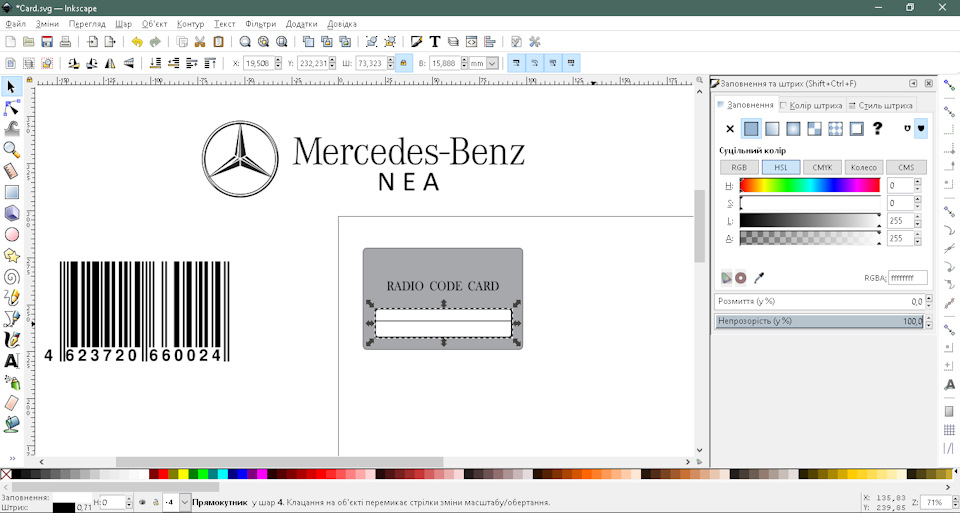Select radial gradient fill type
This screenshot has height=513, width=960.
coord(793,129)
